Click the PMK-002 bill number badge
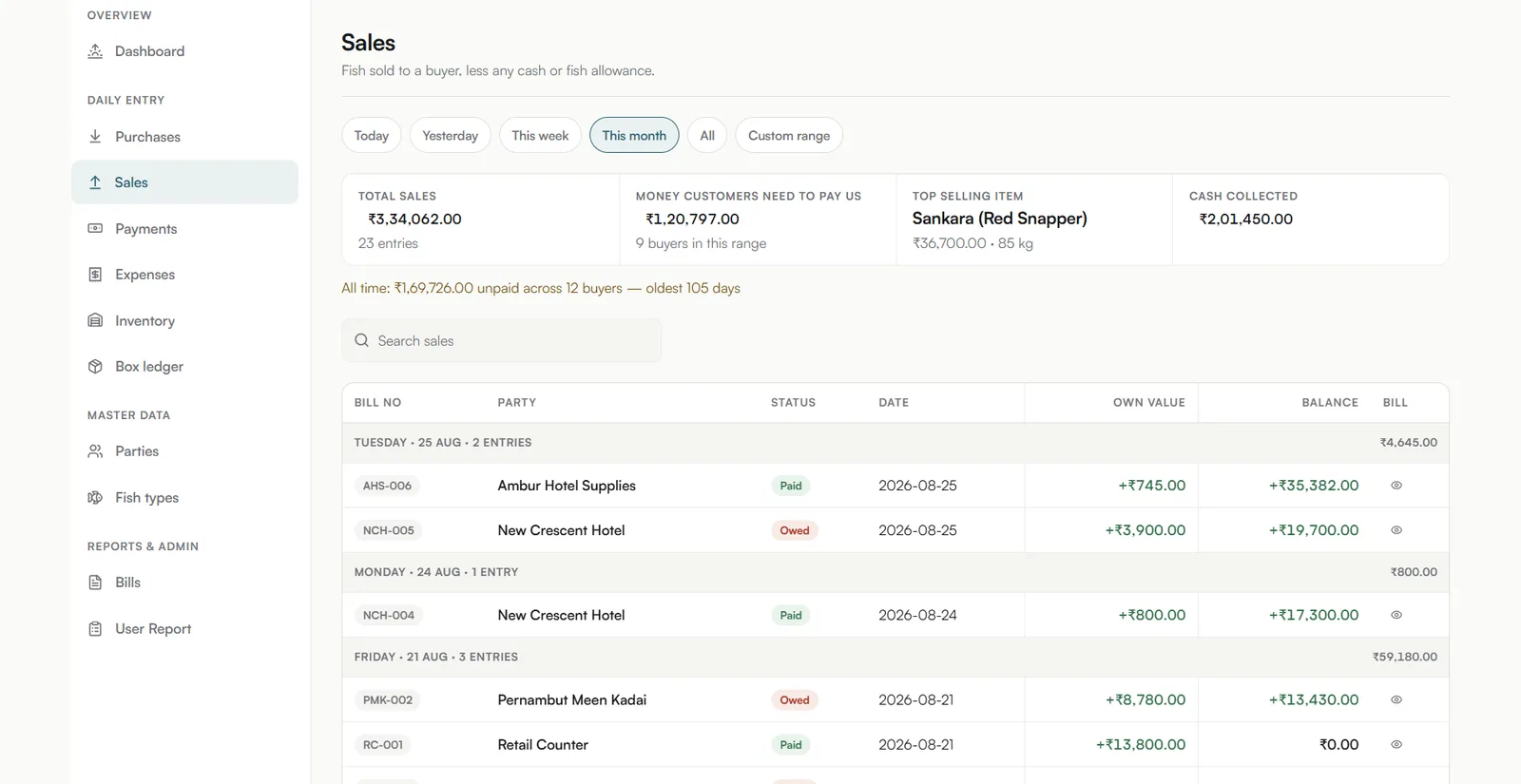This screenshot has height=784, width=1521. 388,699
